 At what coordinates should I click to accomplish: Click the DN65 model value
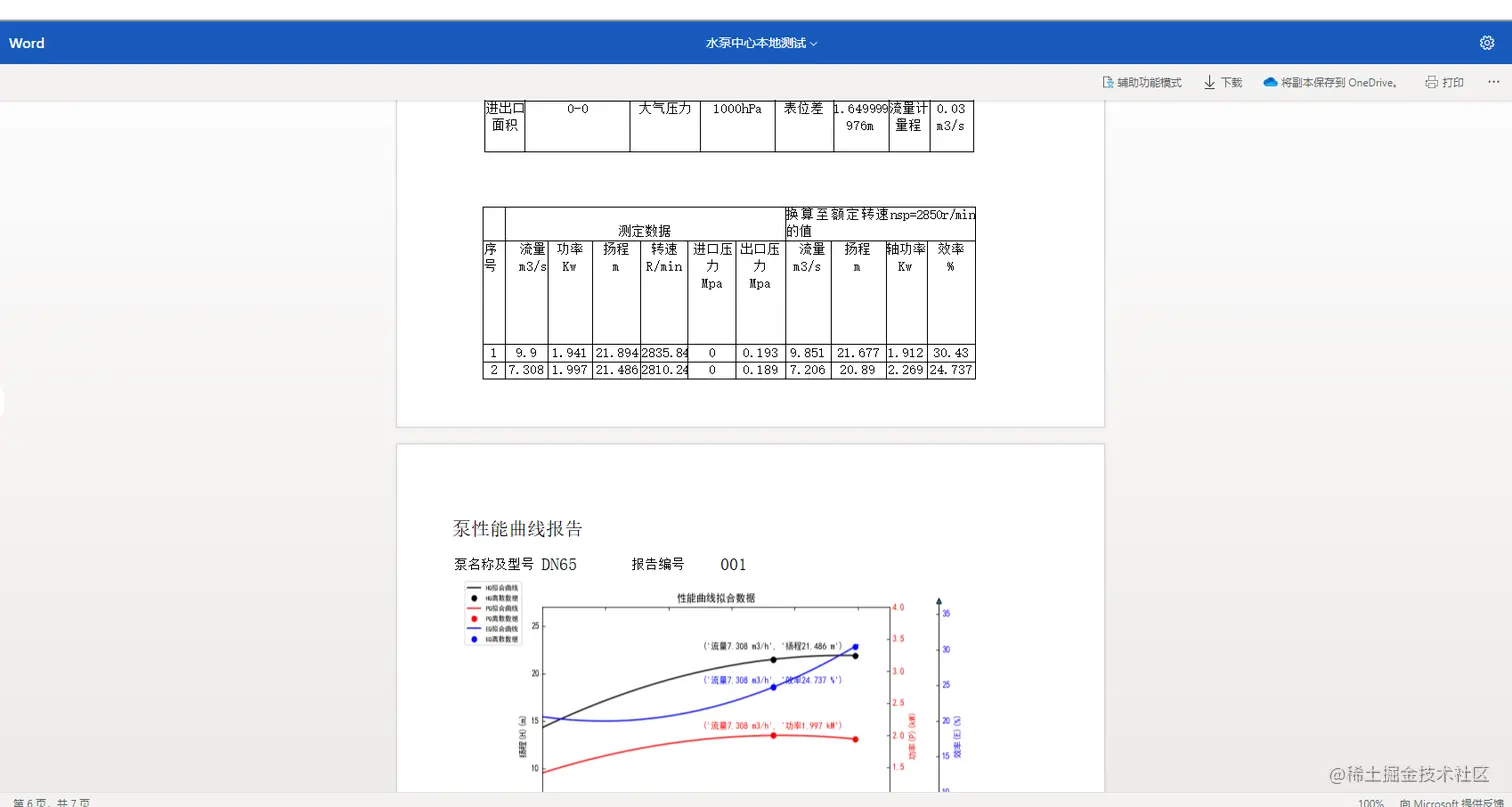click(x=559, y=564)
